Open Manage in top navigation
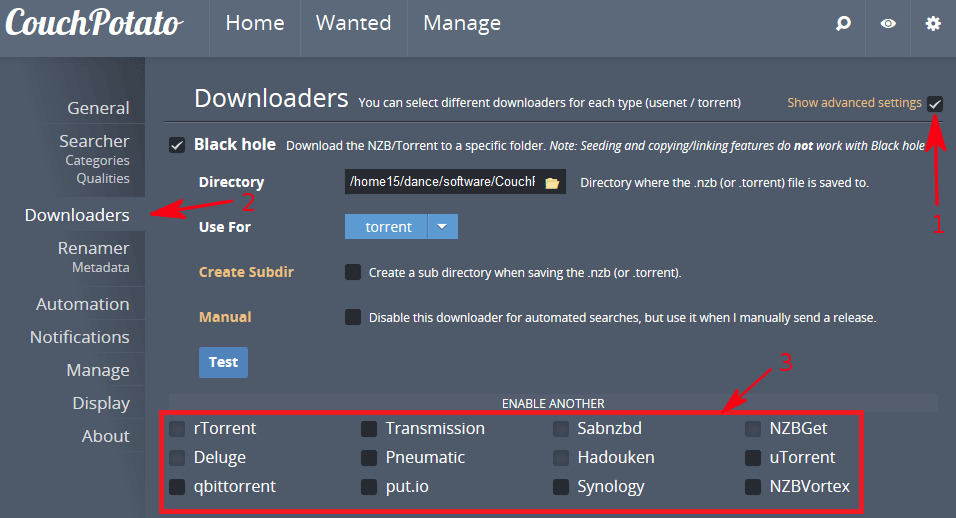Image resolution: width=956 pixels, height=518 pixels. [x=462, y=23]
